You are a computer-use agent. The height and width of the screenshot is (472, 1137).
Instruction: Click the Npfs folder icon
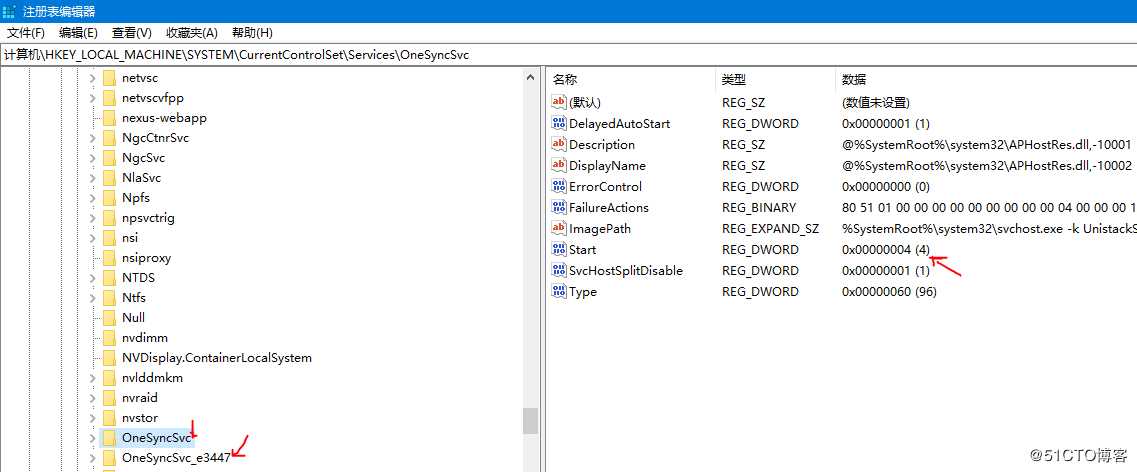point(109,198)
